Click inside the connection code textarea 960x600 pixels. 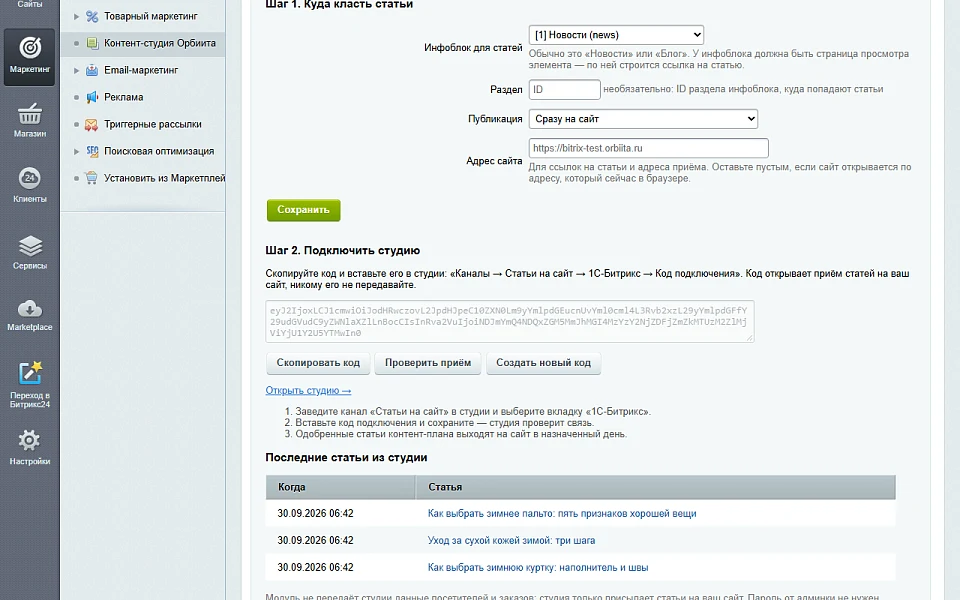(509, 321)
